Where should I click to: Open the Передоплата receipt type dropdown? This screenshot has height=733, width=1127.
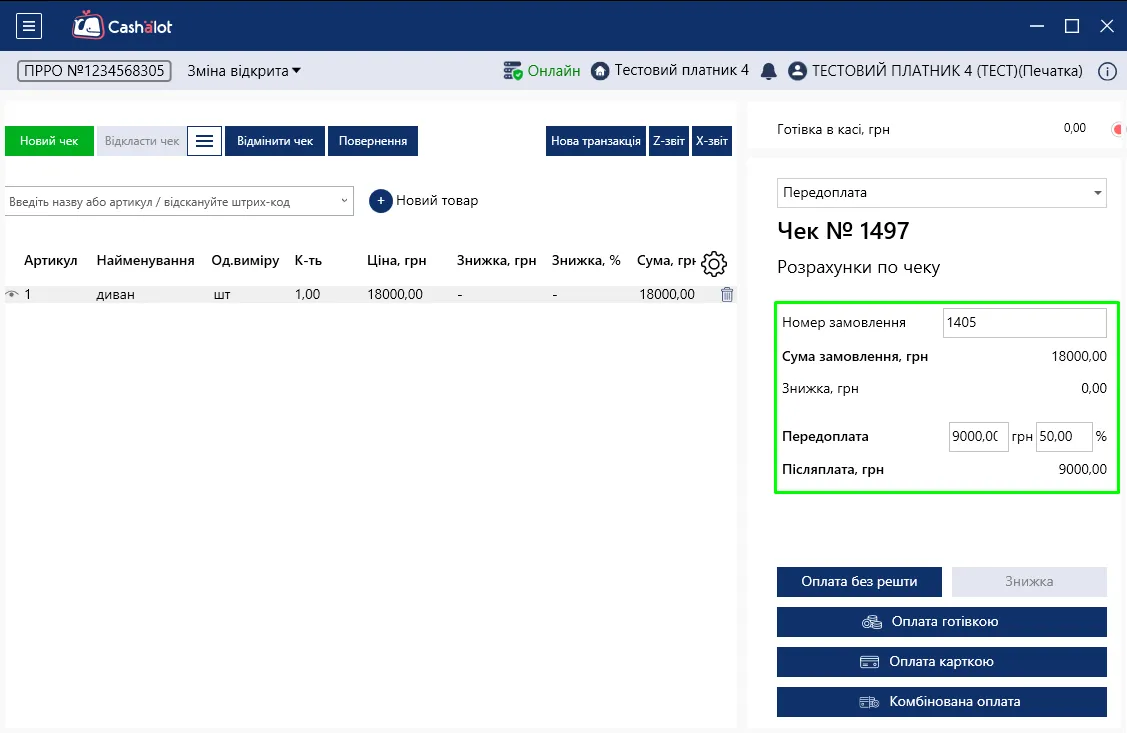[942, 193]
